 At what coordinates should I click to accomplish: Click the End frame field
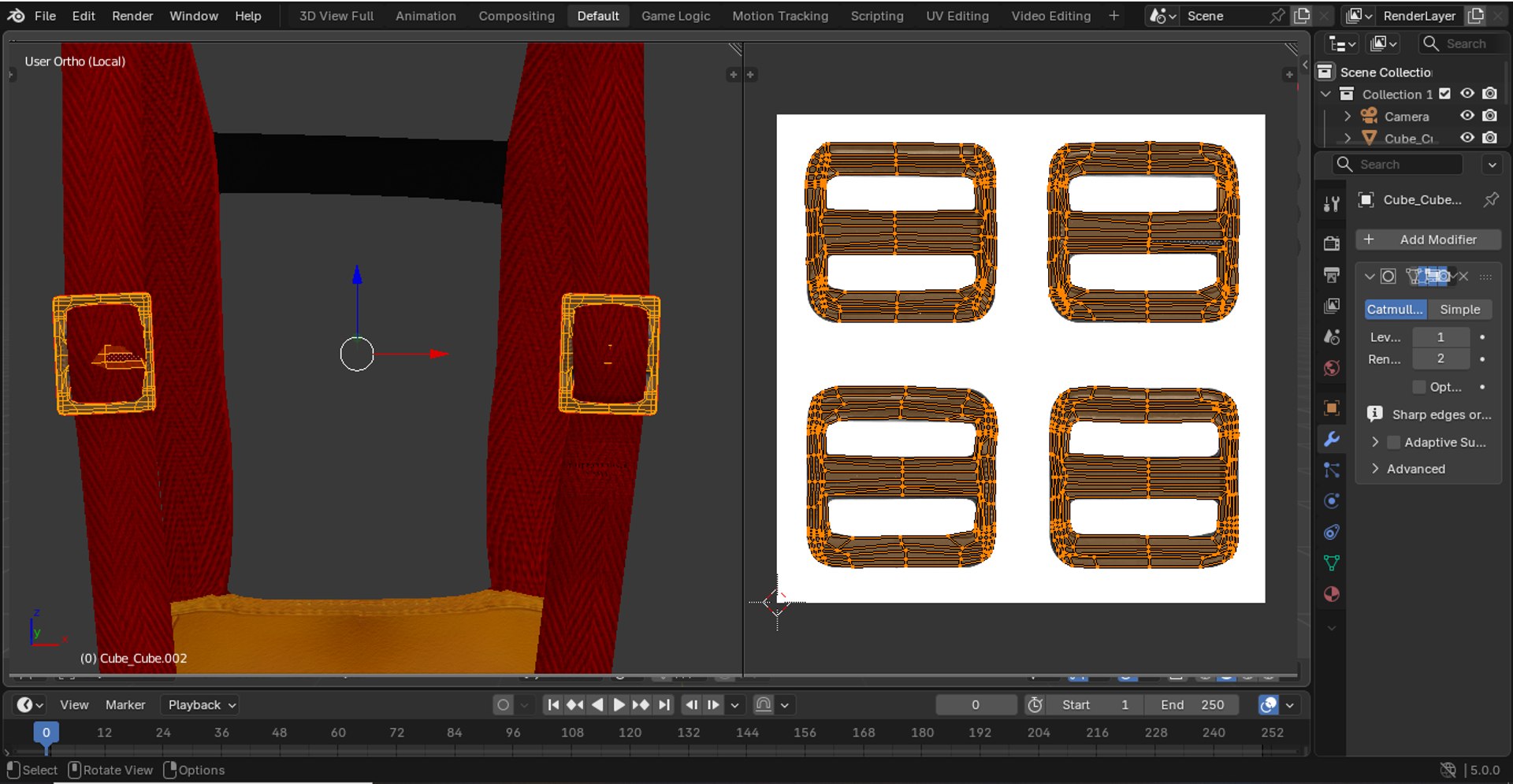(x=1192, y=704)
